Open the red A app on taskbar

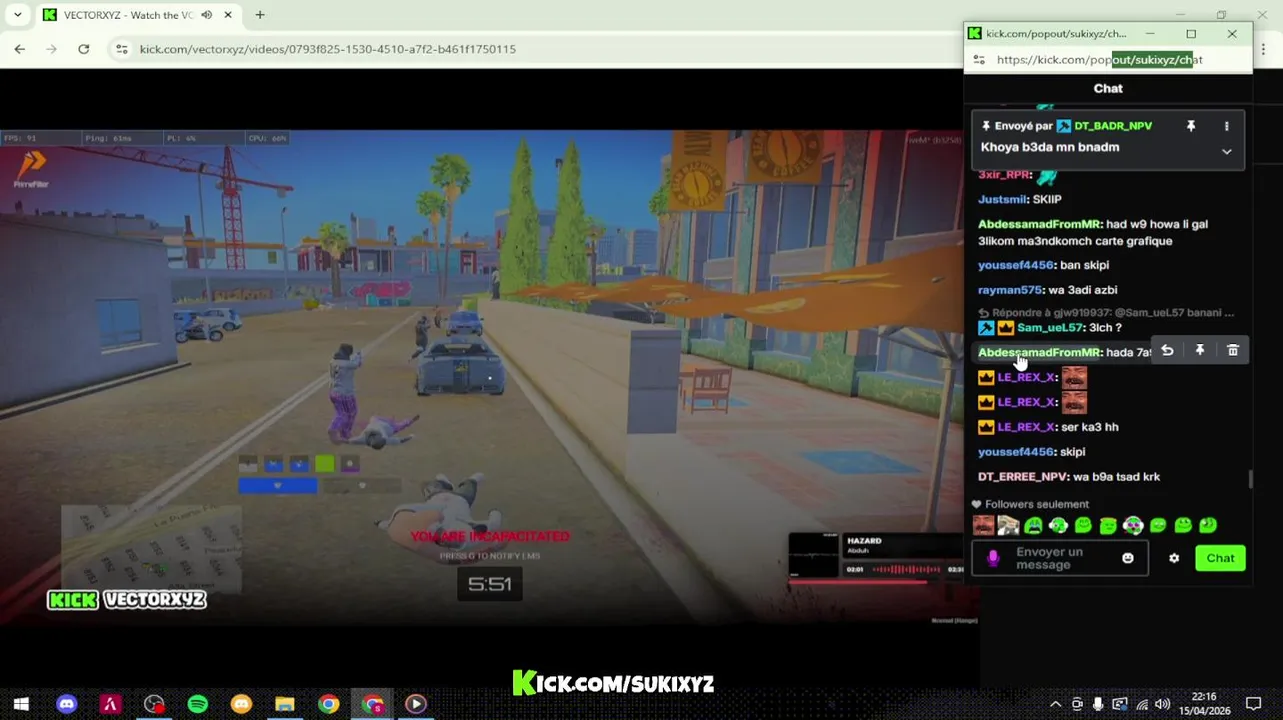[110, 704]
